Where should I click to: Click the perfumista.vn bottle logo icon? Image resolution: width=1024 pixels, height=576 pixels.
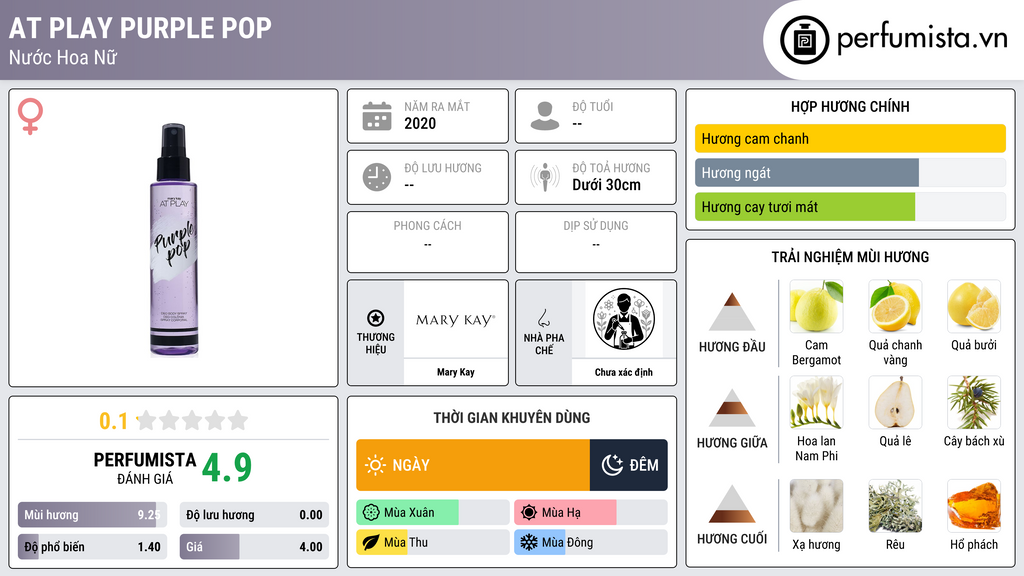tap(805, 40)
